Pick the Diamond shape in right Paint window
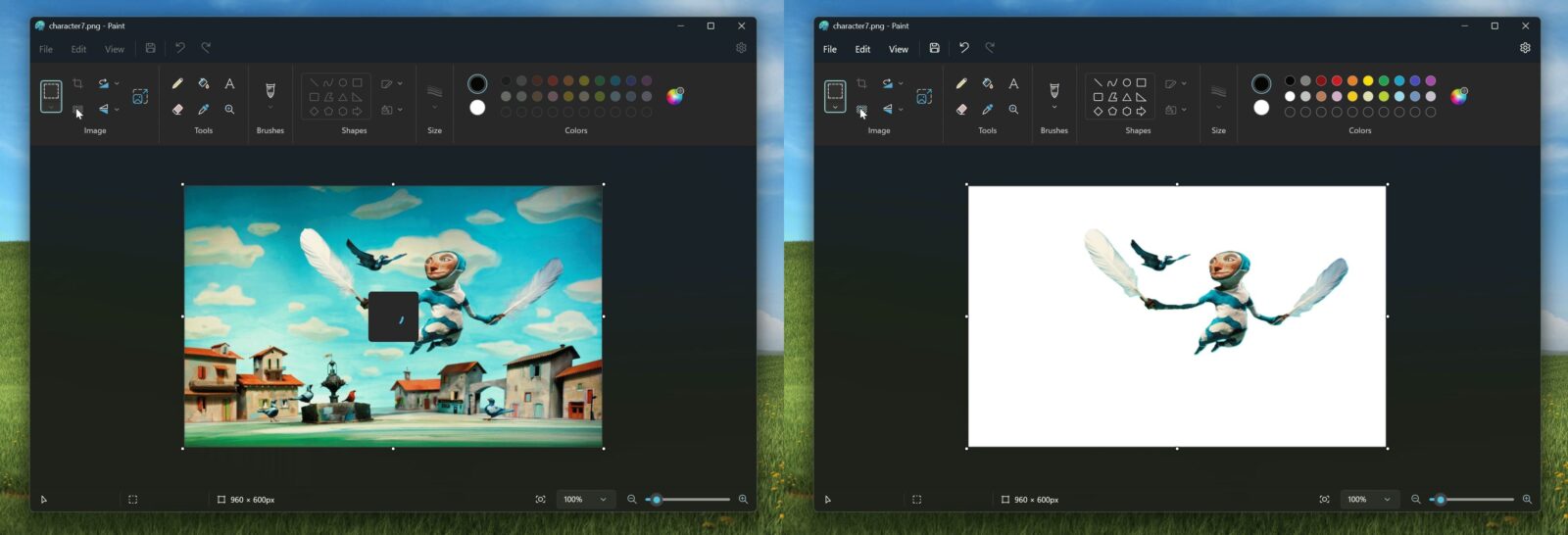The width and height of the screenshot is (1568, 535). 1098,112
